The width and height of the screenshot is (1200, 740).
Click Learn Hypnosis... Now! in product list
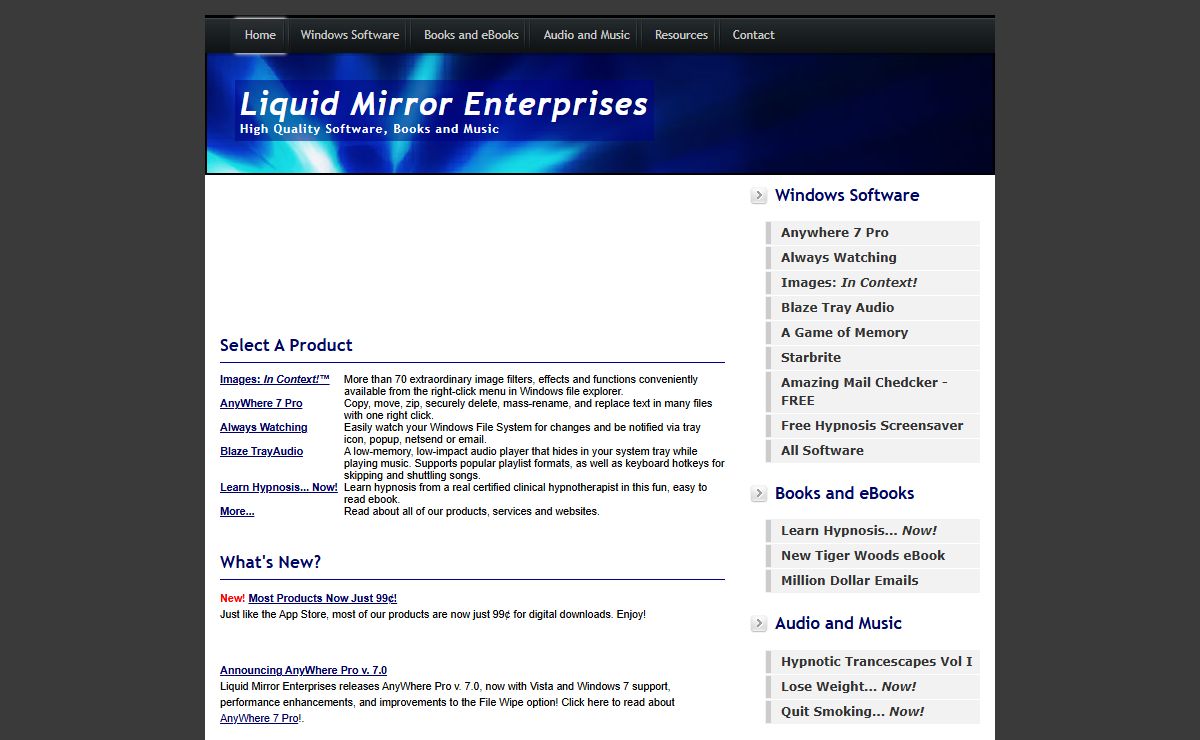(x=279, y=488)
